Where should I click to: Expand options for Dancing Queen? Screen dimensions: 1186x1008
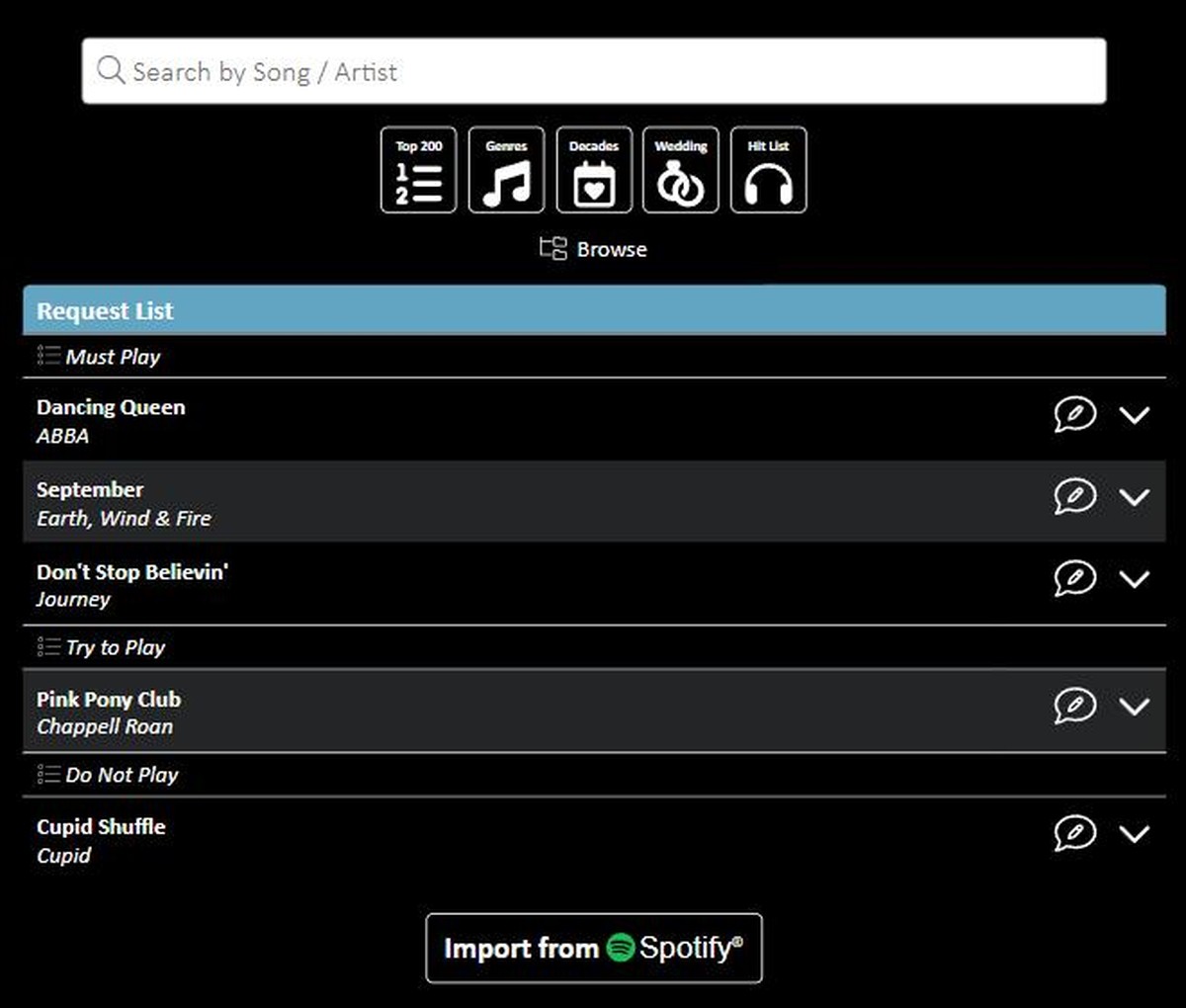(x=1135, y=415)
